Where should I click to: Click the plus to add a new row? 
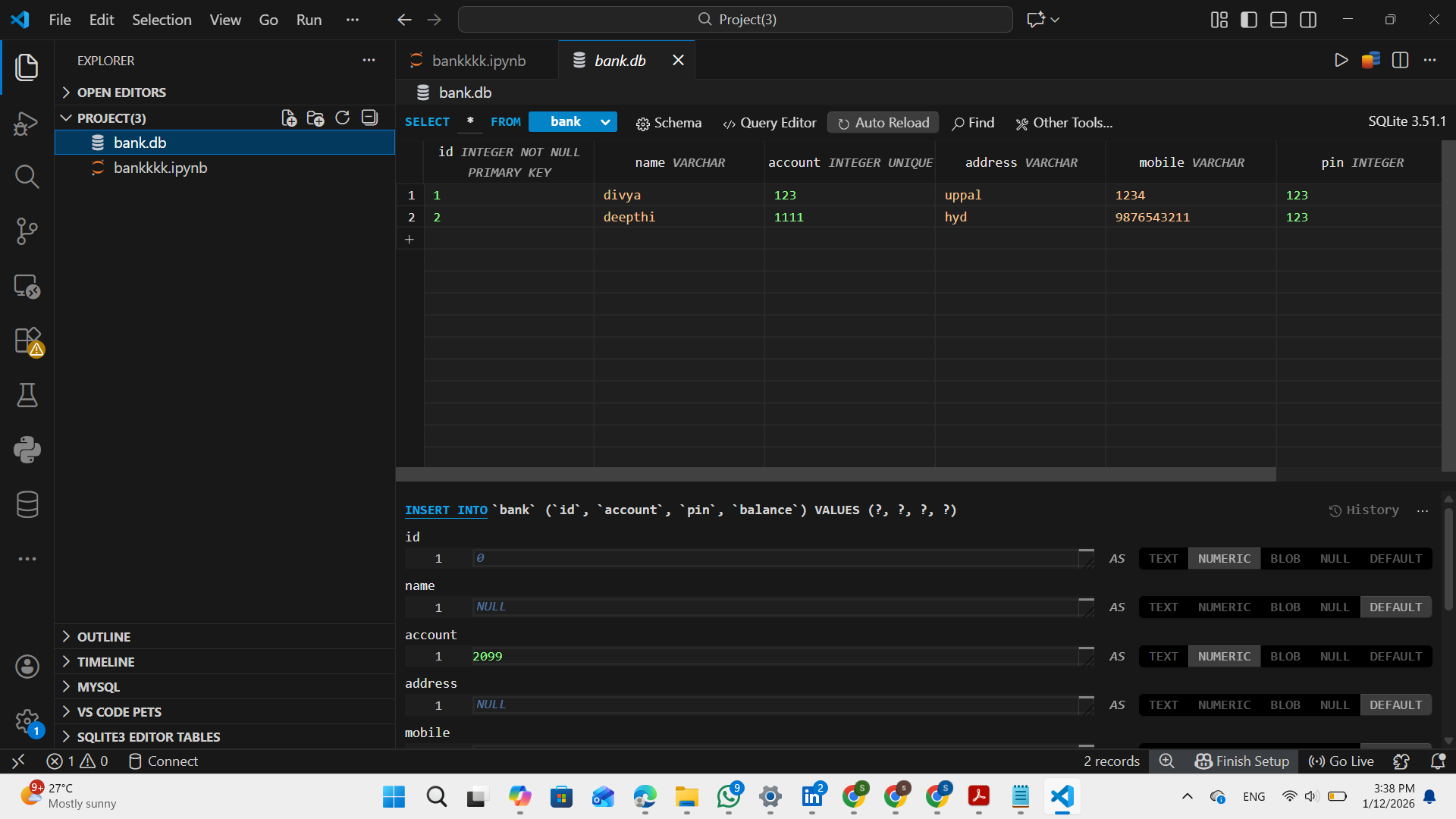(409, 239)
